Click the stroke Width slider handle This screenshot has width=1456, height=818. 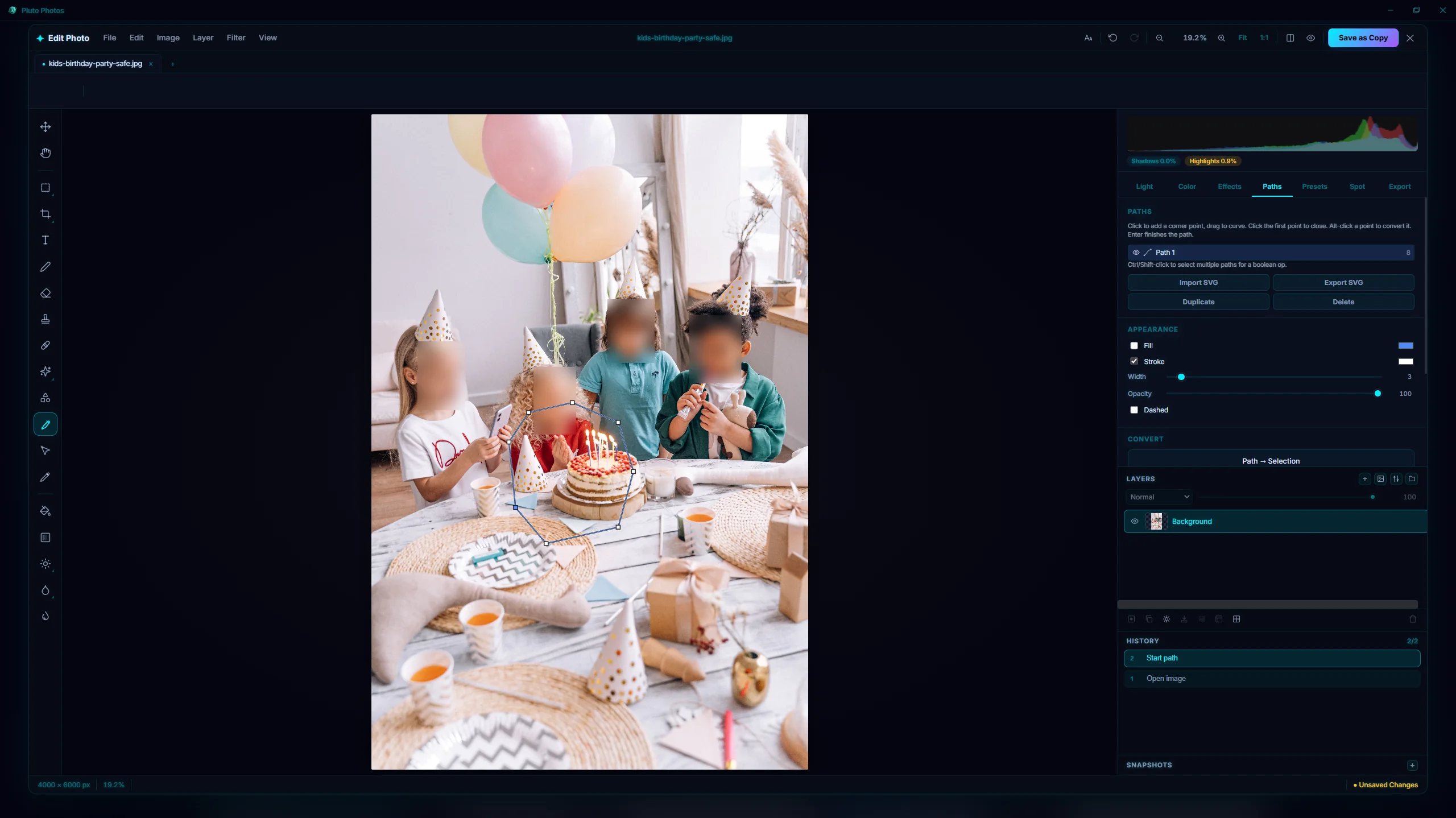click(1181, 377)
